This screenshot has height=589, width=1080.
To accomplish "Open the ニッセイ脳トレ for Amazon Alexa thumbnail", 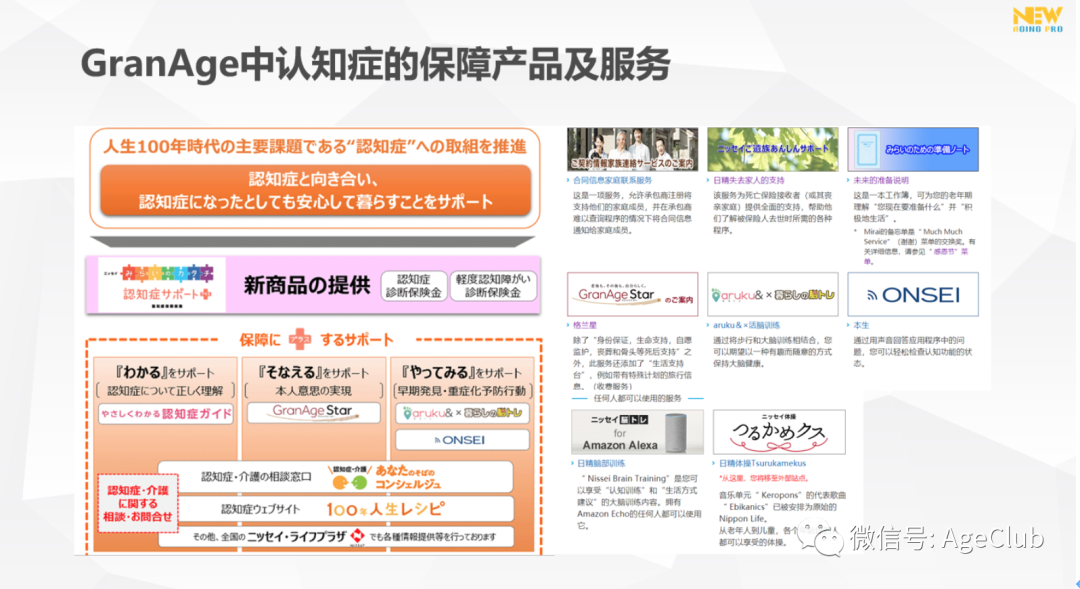I will [637, 432].
